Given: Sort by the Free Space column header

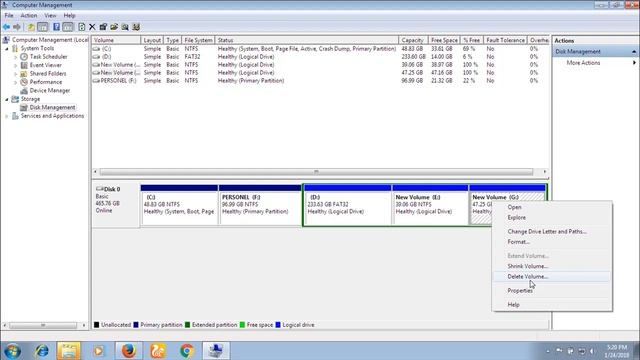Looking at the screenshot, I should (x=444, y=40).
